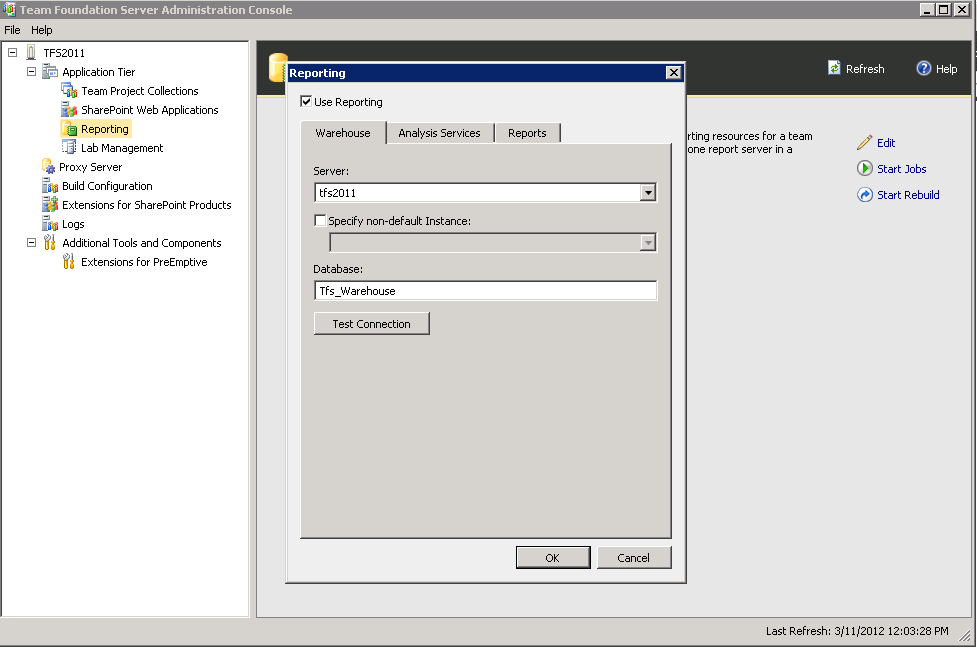Image resolution: width=977 pixels, height=650 pixels.
Task: Cancel the Reporting dialog
Action: pyautogui.click(x=634, y=558)
